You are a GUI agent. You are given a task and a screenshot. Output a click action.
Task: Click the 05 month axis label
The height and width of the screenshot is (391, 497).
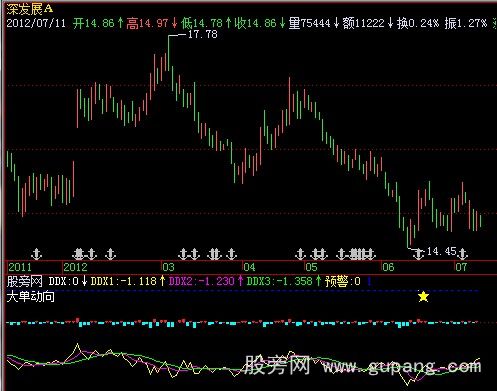point(311,267)
